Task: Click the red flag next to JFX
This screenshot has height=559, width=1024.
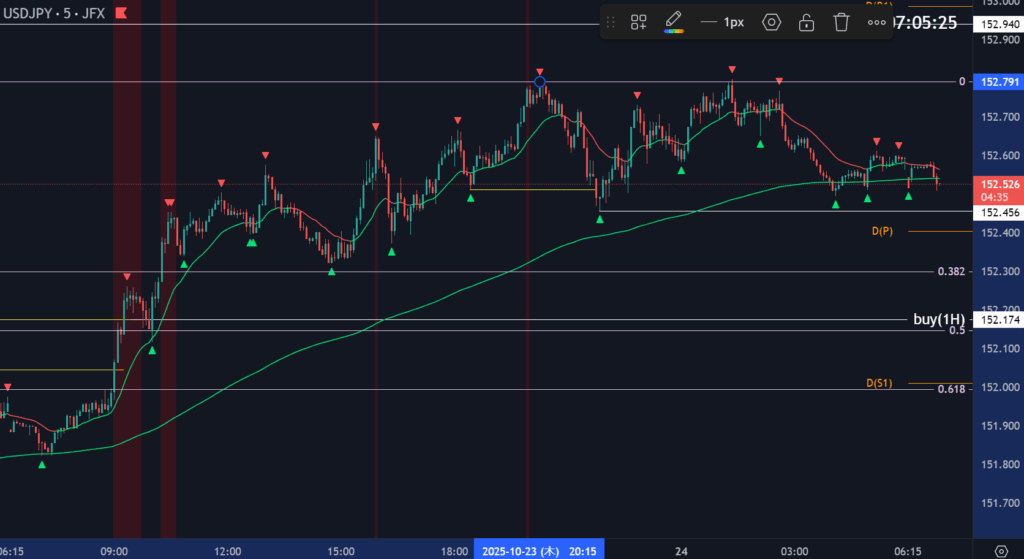Action: pyautogui.click(x=120, y=13)
